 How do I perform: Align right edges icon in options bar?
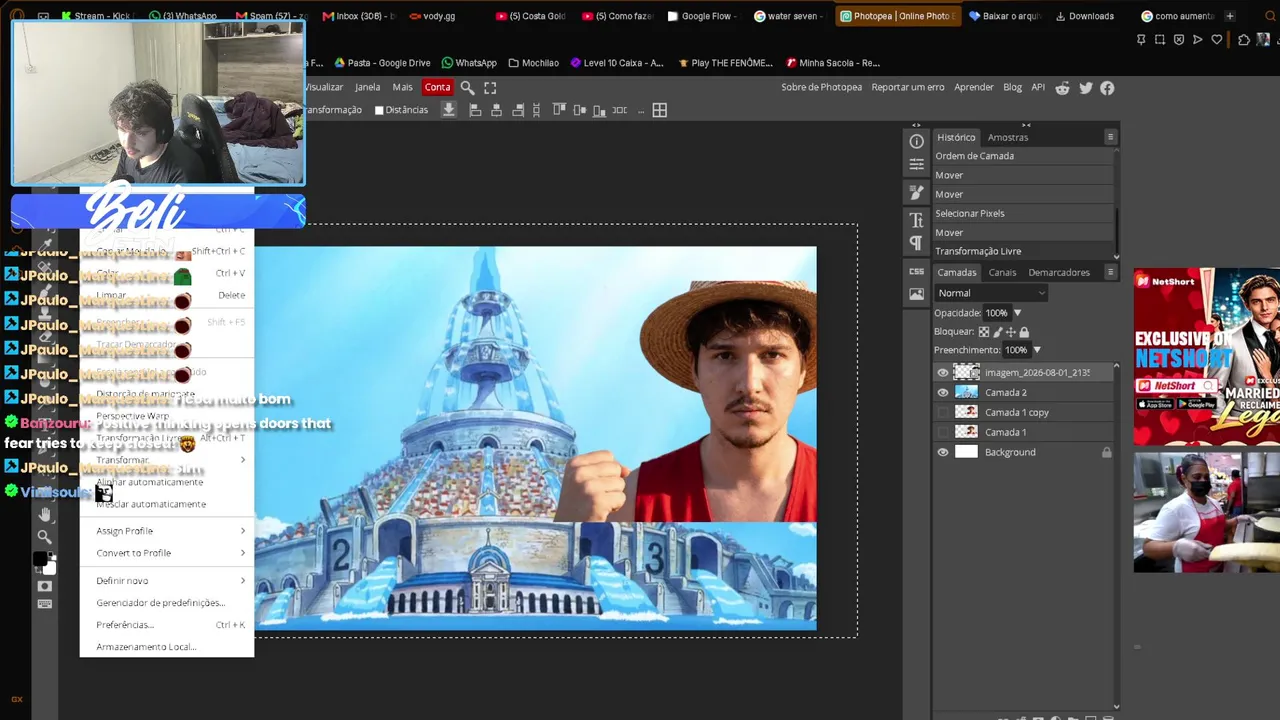(518, 110)
